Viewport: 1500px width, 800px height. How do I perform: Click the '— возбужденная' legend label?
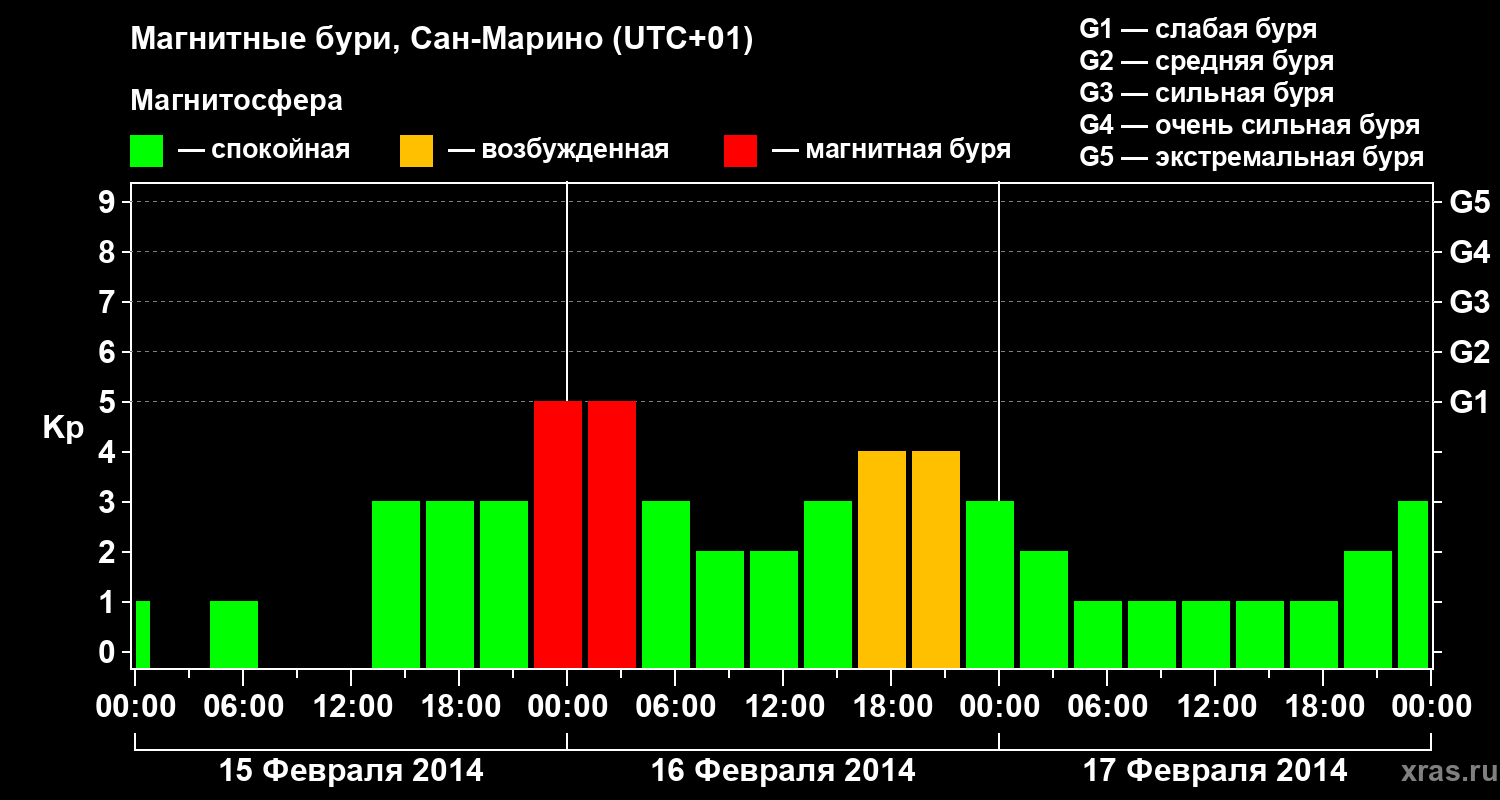(558, 151)
